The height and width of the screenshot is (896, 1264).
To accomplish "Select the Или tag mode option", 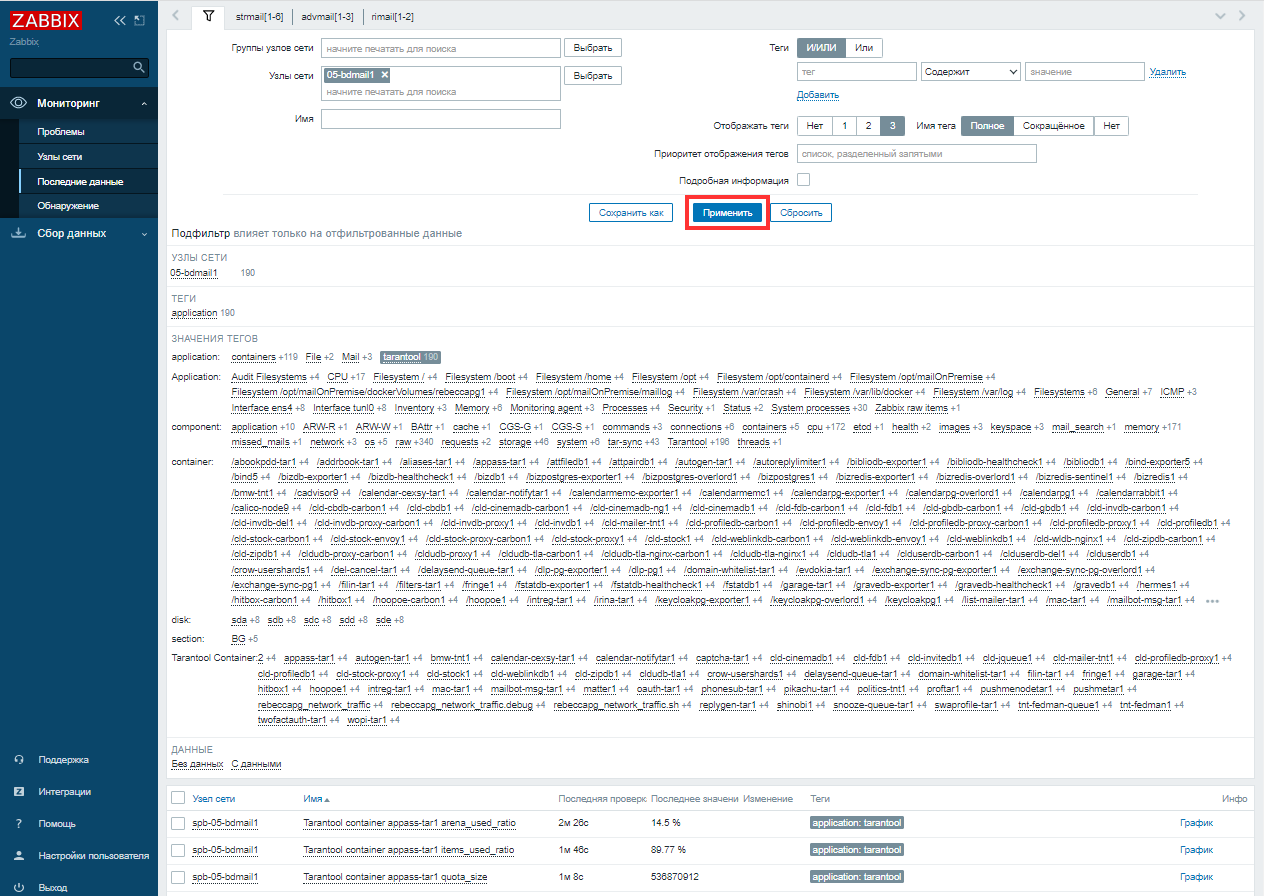I will [x=864, y=48].
